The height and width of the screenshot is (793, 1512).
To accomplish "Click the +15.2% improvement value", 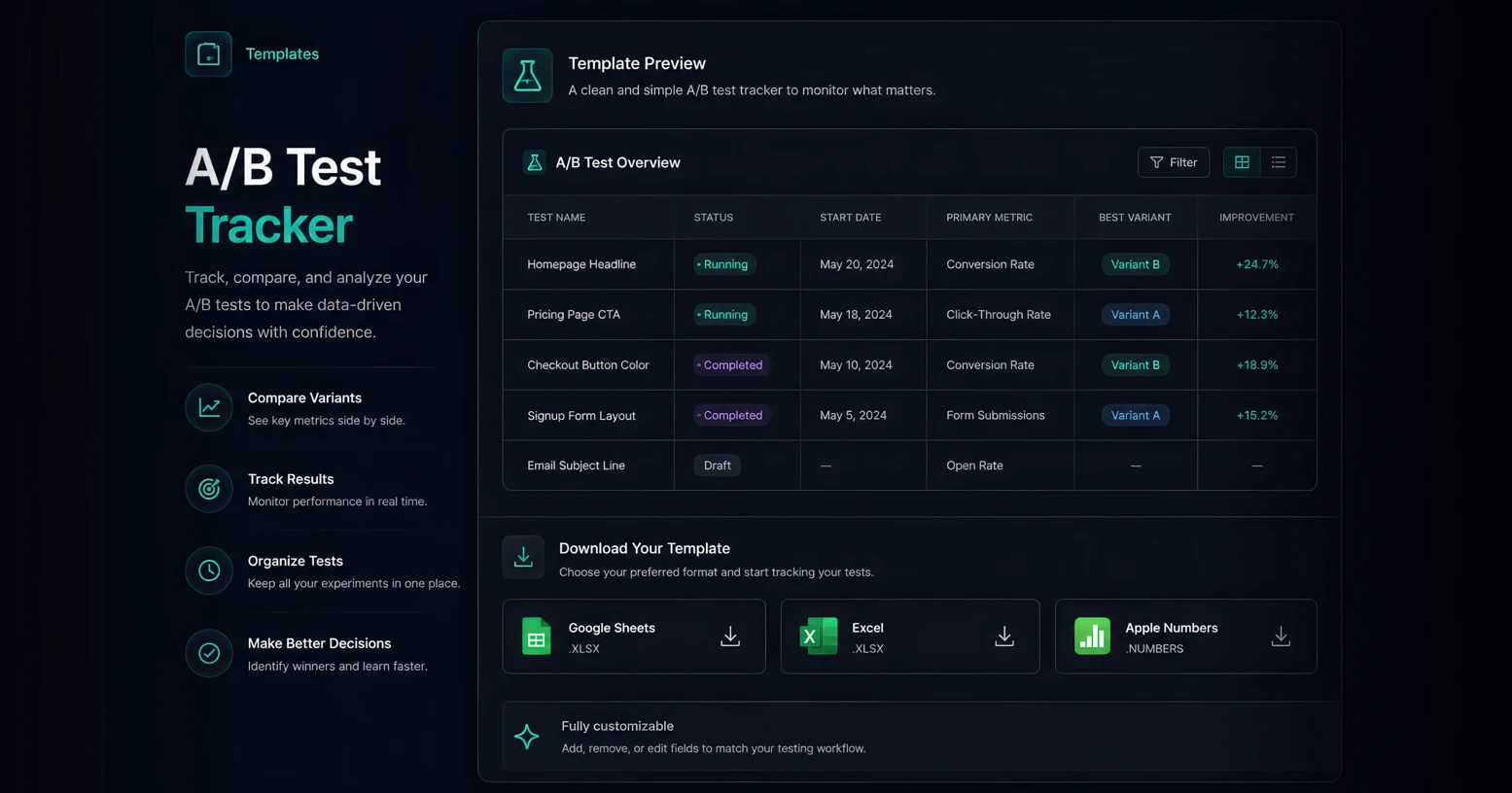I will click(x=1257, y=416).
